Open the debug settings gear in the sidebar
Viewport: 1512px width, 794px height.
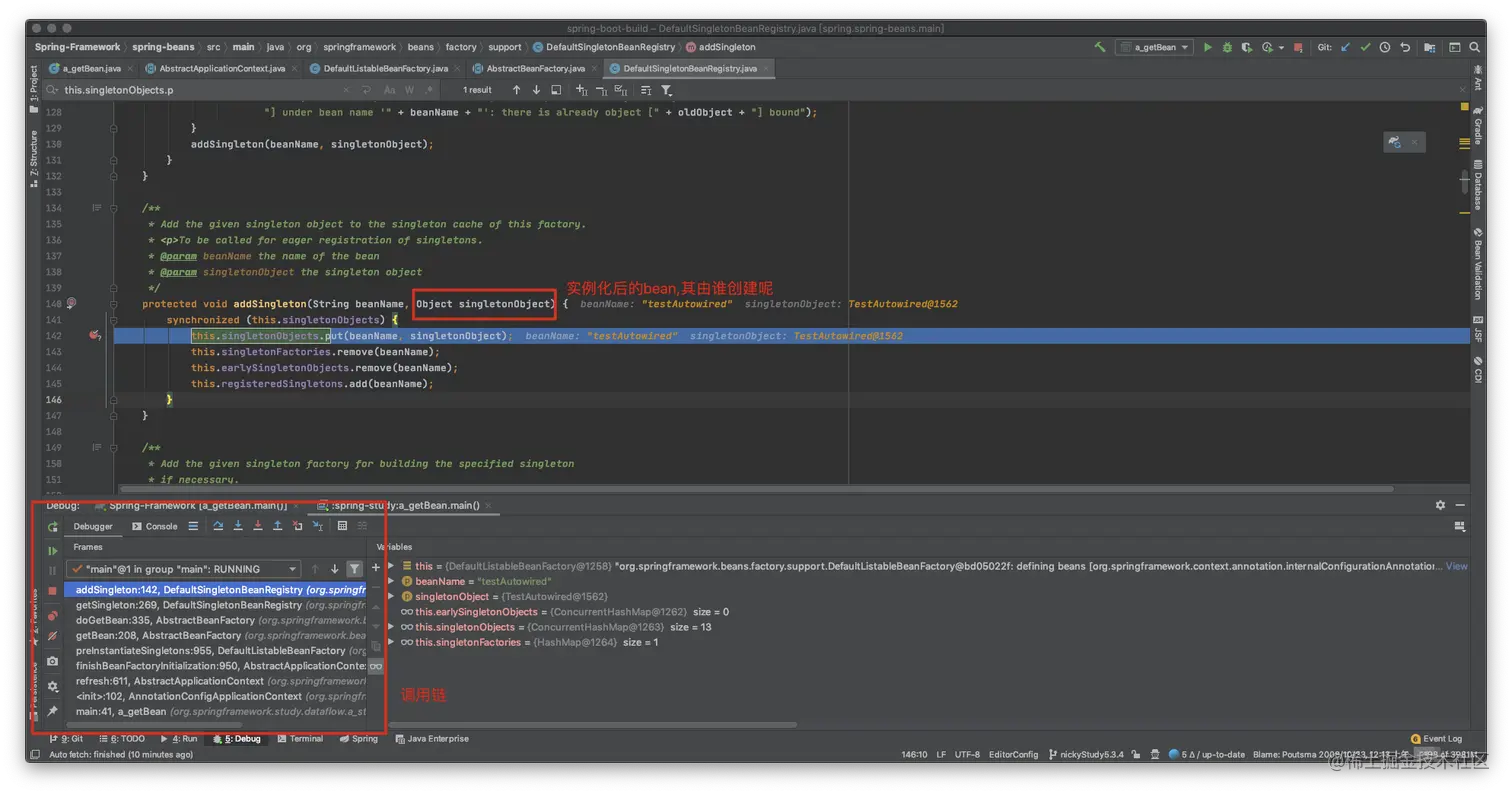(x=53, y=687)
